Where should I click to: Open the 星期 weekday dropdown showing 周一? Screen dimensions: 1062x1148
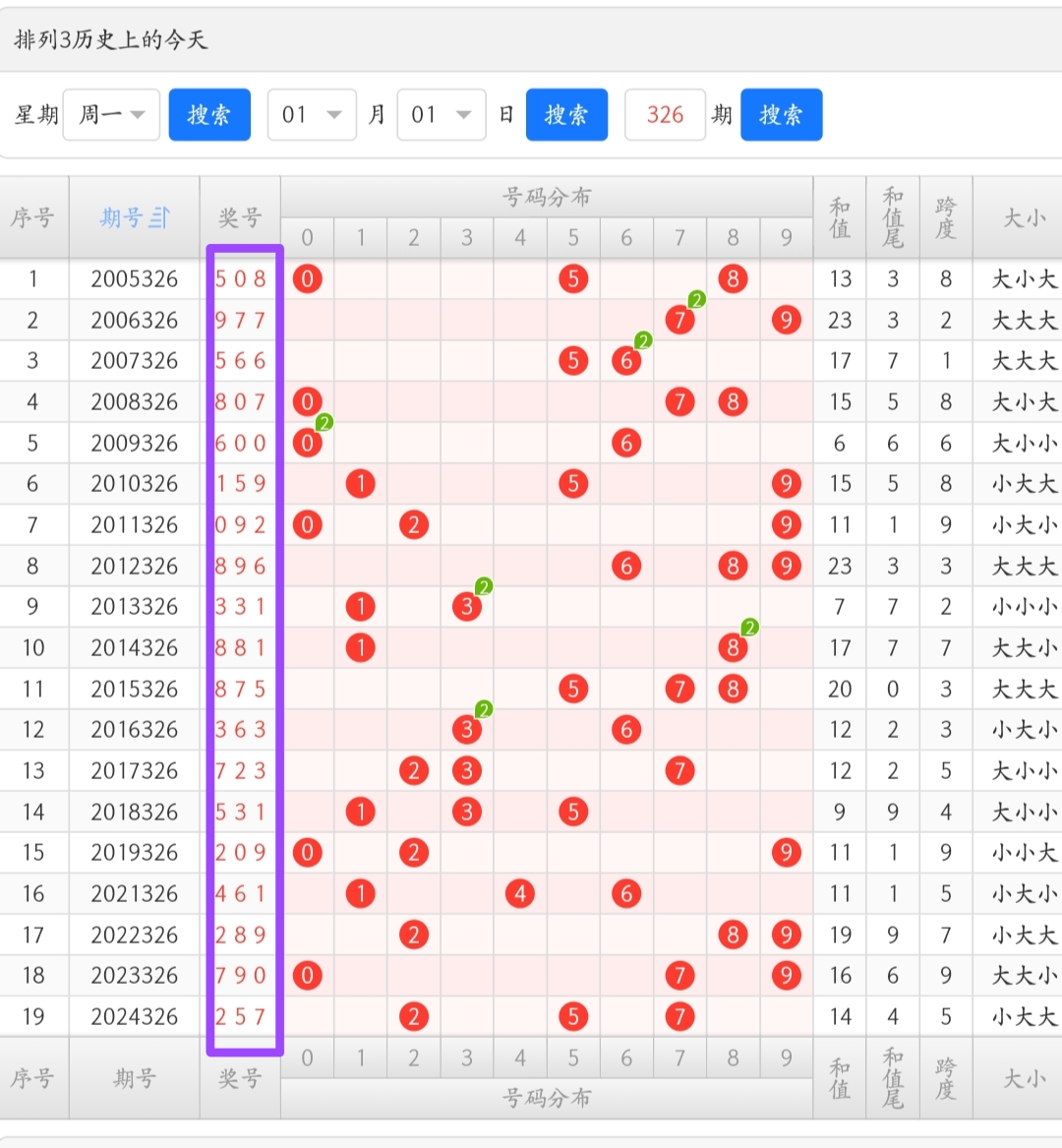111,115
